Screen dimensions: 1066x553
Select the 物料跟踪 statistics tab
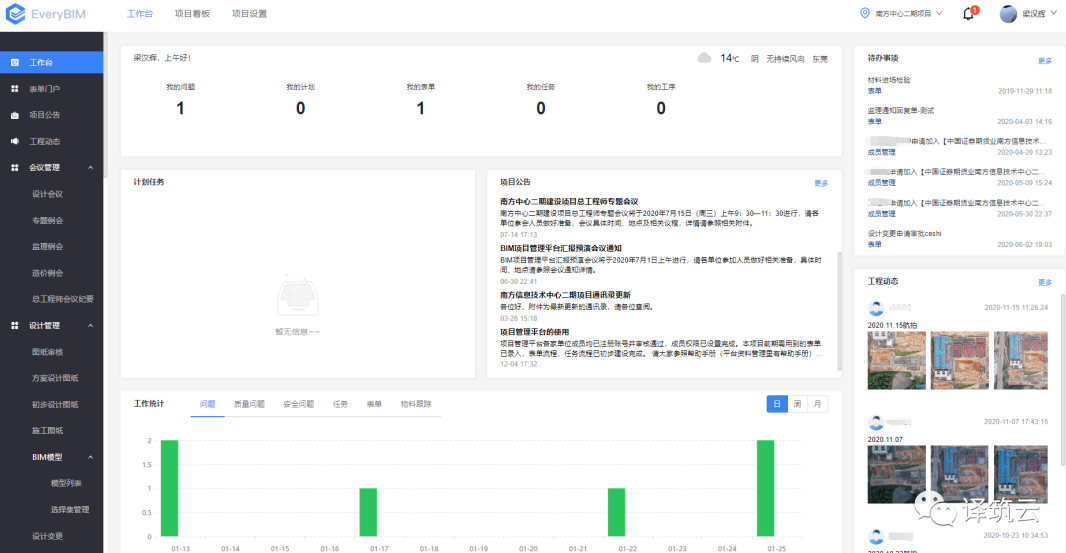(x=416, y=404)
